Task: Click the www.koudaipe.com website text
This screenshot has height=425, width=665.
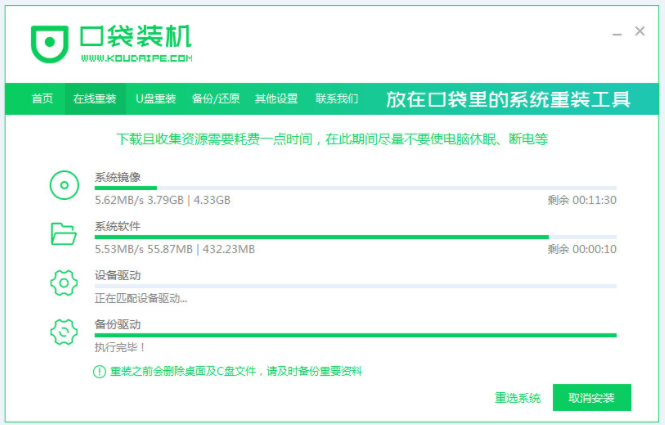Action: (x=137, y=58)
